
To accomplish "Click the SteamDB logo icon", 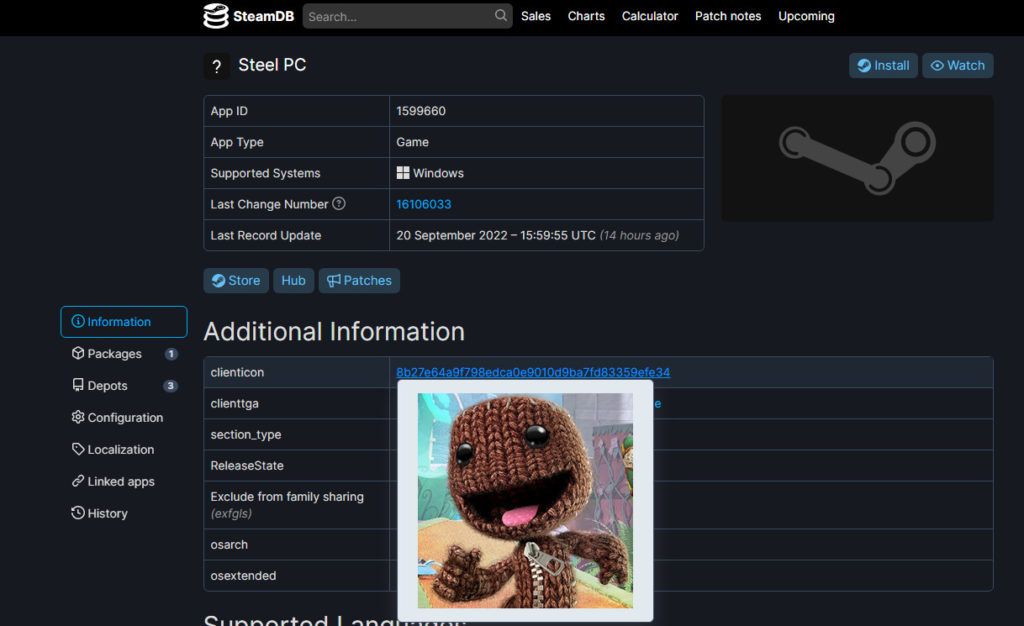I will (216, 16).
